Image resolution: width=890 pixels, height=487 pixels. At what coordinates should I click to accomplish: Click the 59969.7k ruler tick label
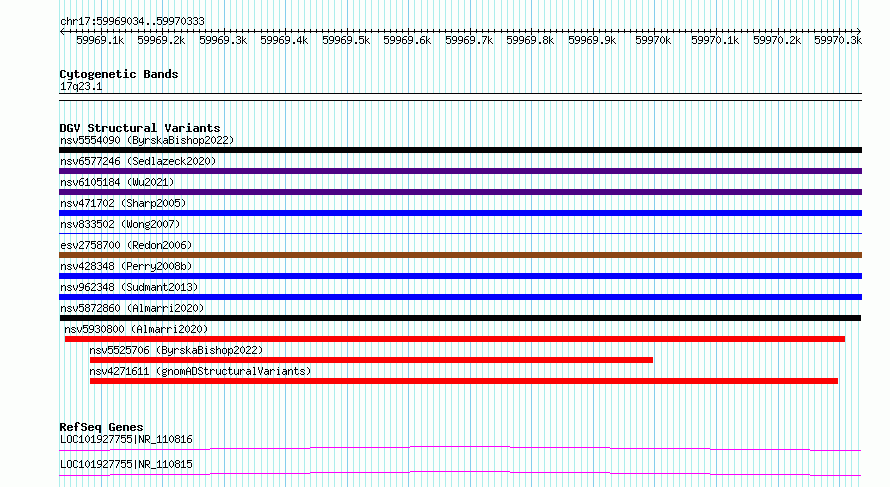[x=469, y=40]
